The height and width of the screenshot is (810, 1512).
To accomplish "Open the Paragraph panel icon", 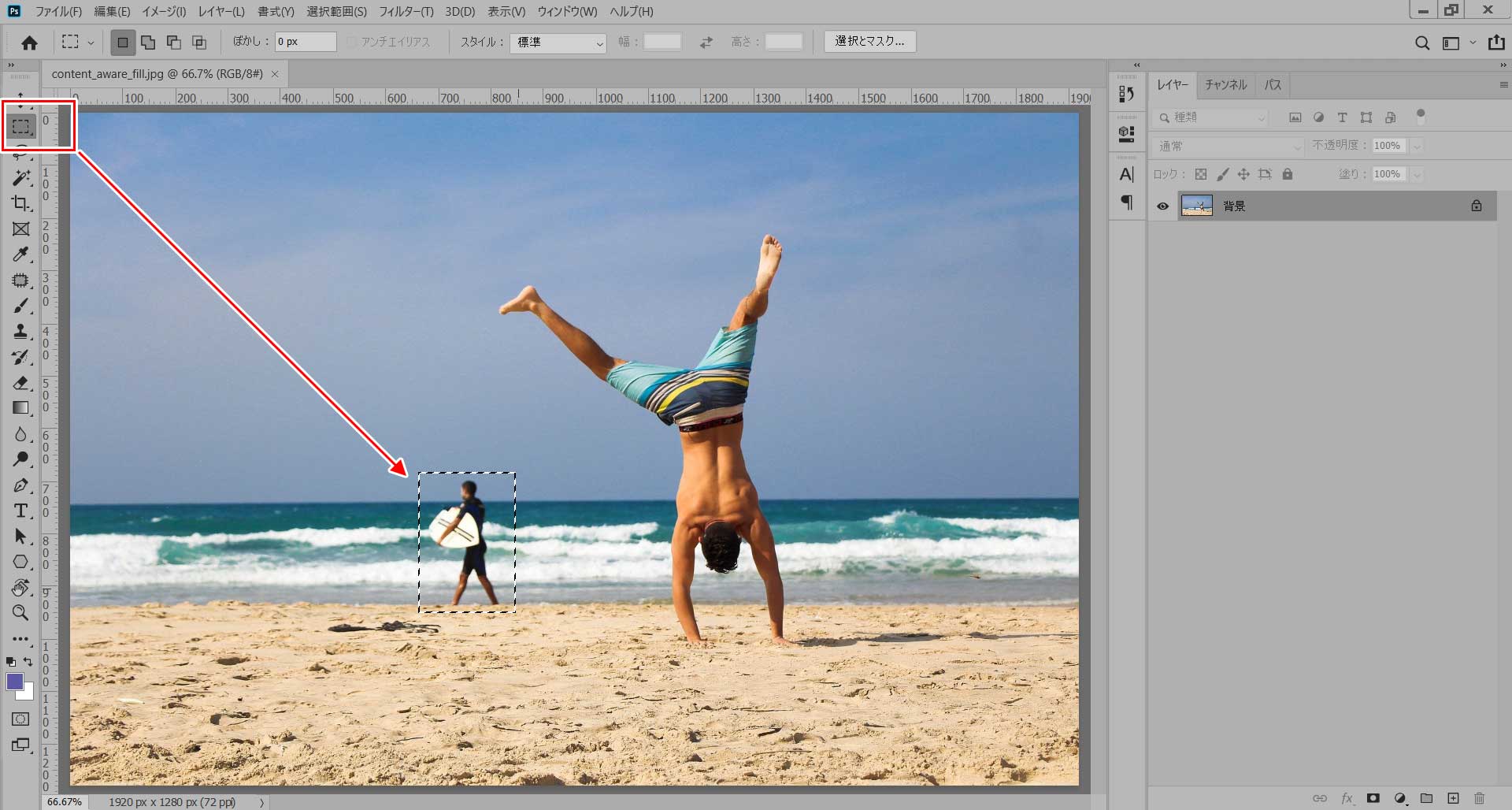I will point(1127,202).
